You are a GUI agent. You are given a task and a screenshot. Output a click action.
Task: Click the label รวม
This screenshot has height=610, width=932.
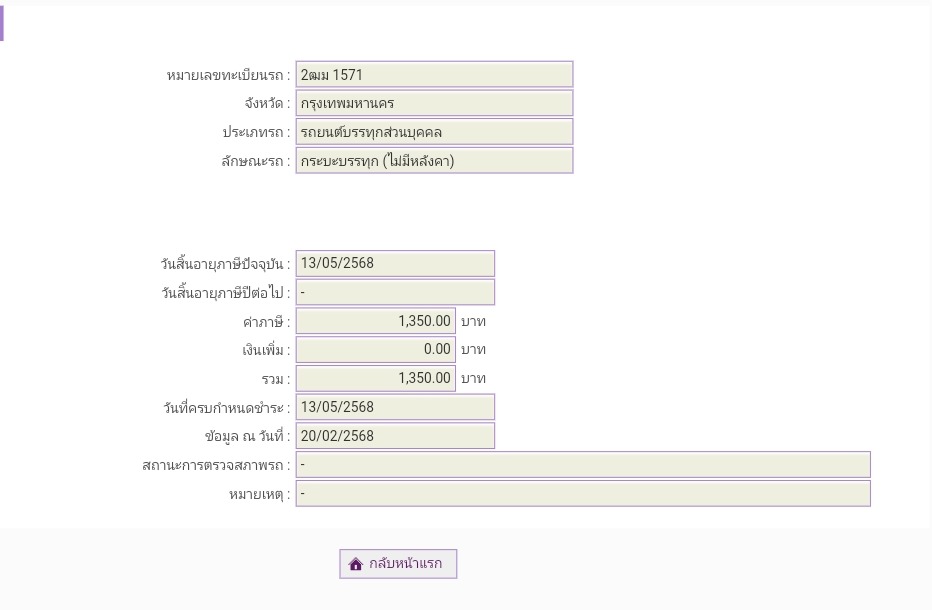[276, 379]
